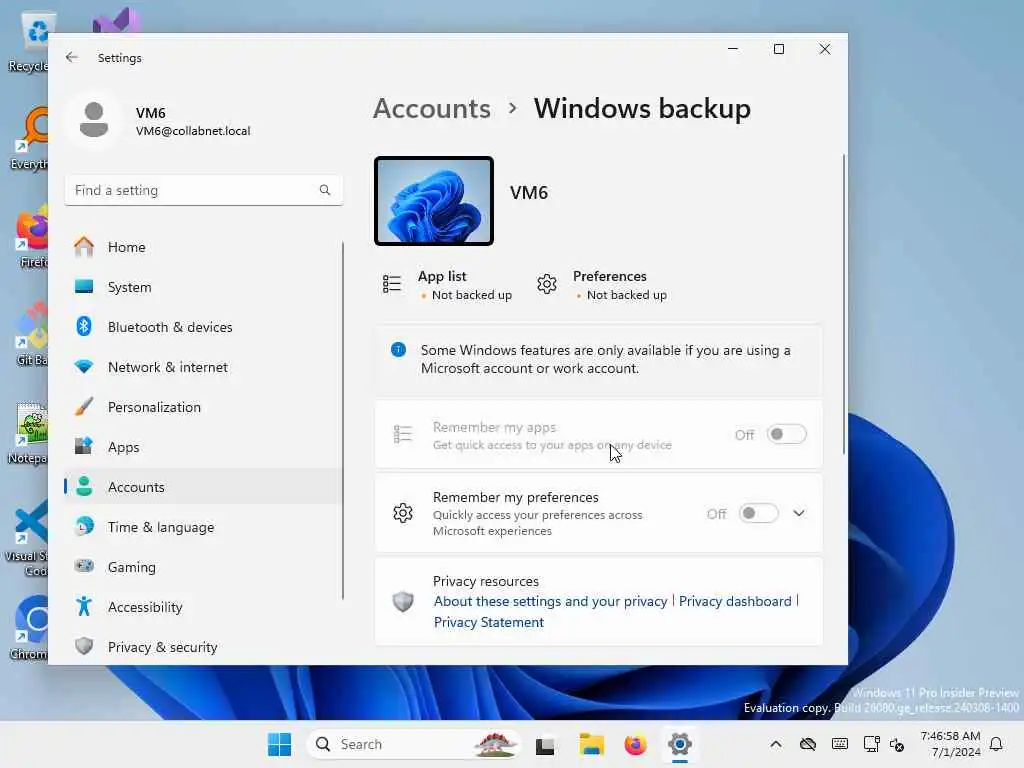The height and width of the screenshot is (768, 1024).
Task: Click the blue info icon in the notice
Action: point(398,350)
